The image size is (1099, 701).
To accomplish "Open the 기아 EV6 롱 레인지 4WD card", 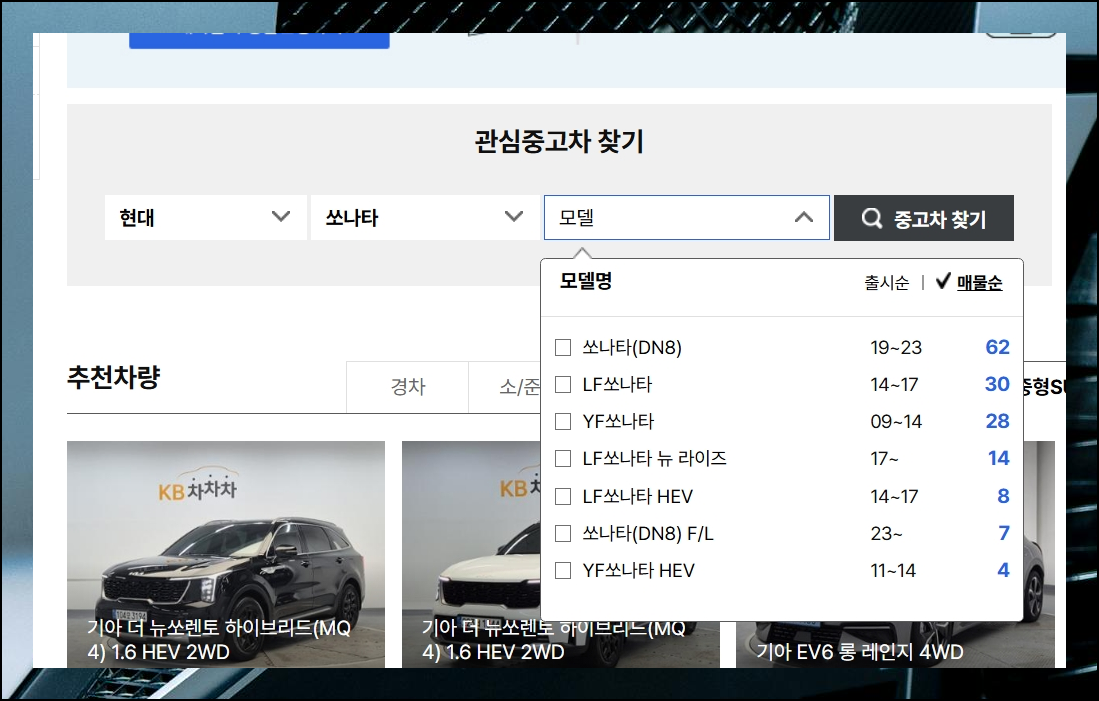I will point(895,644).
